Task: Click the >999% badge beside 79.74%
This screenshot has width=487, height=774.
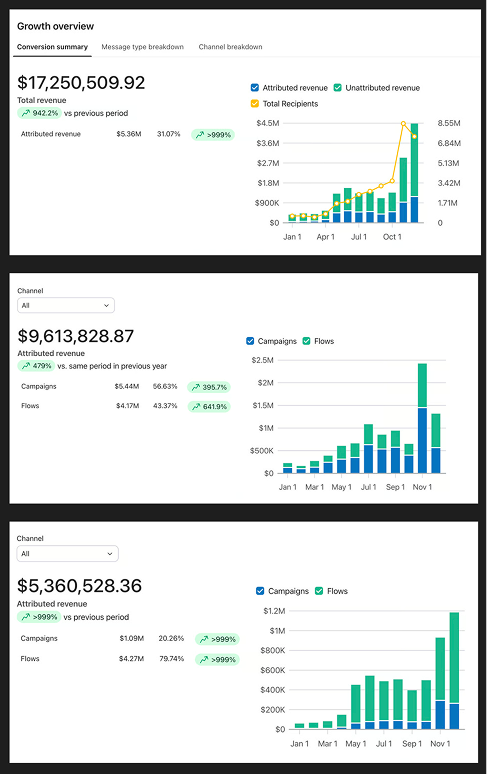Action: [217, 659]
